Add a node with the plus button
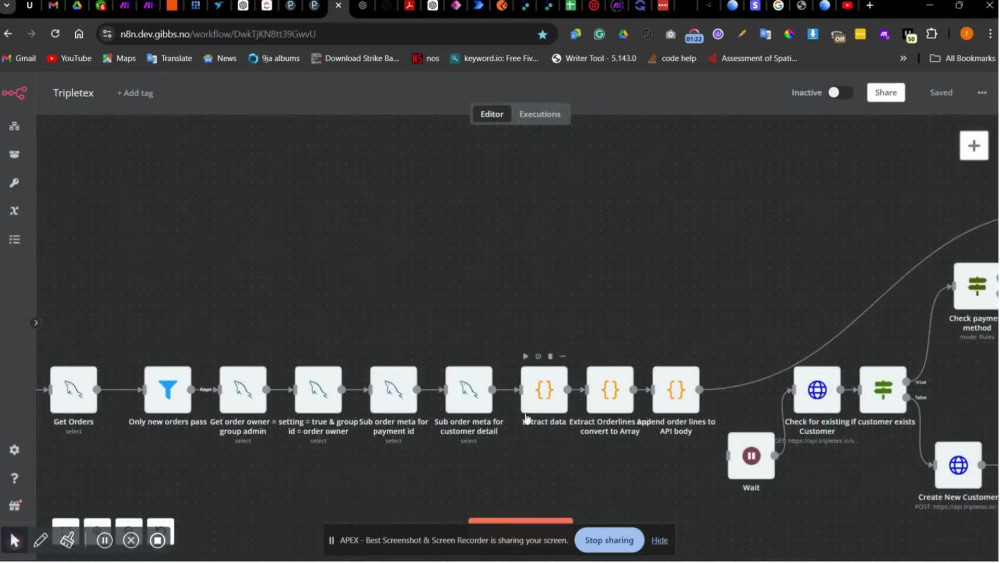 pyautogui.click(x=974, y=146)
